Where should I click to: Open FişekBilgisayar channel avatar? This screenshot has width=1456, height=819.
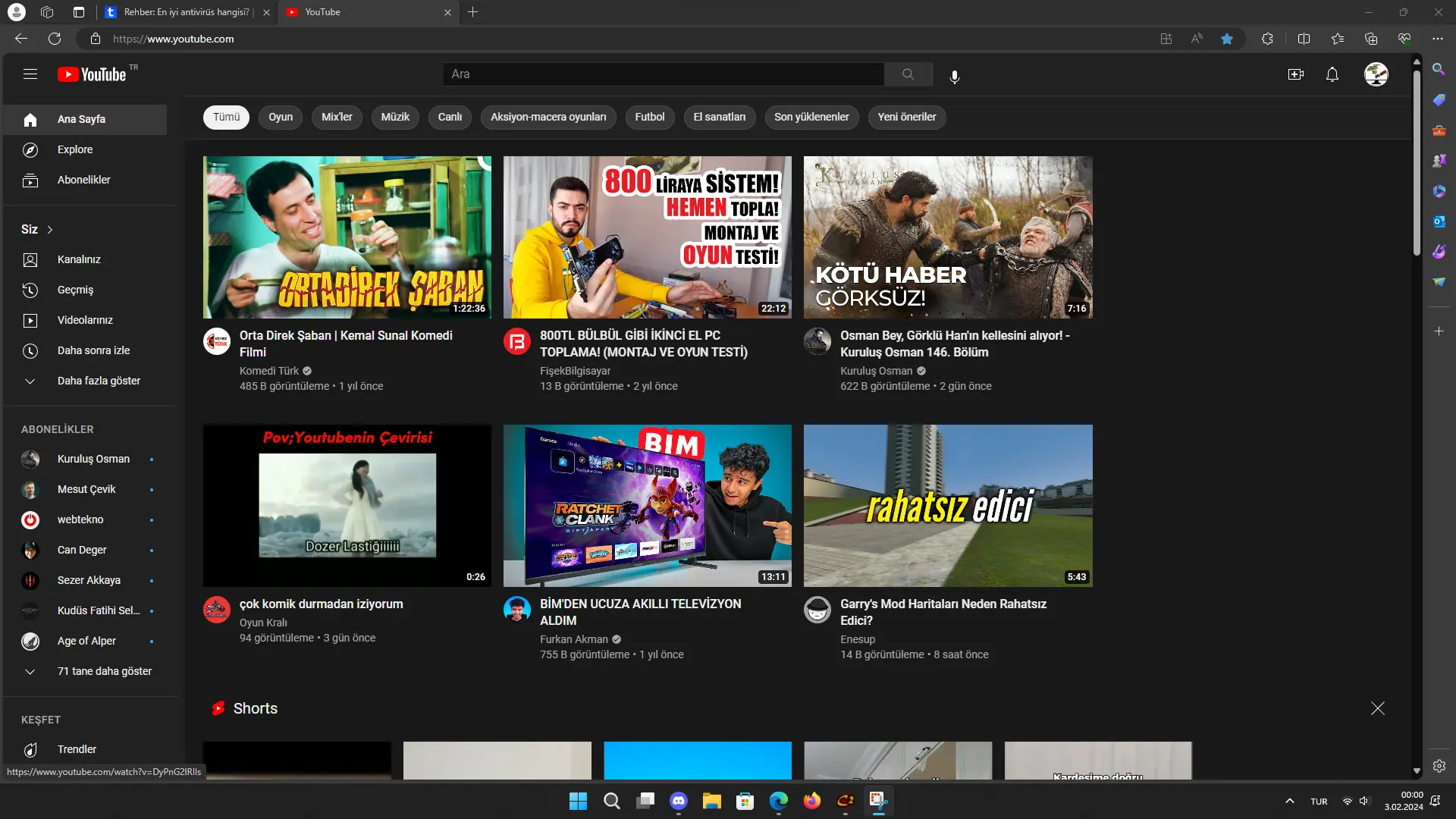(x=517, y=341)
